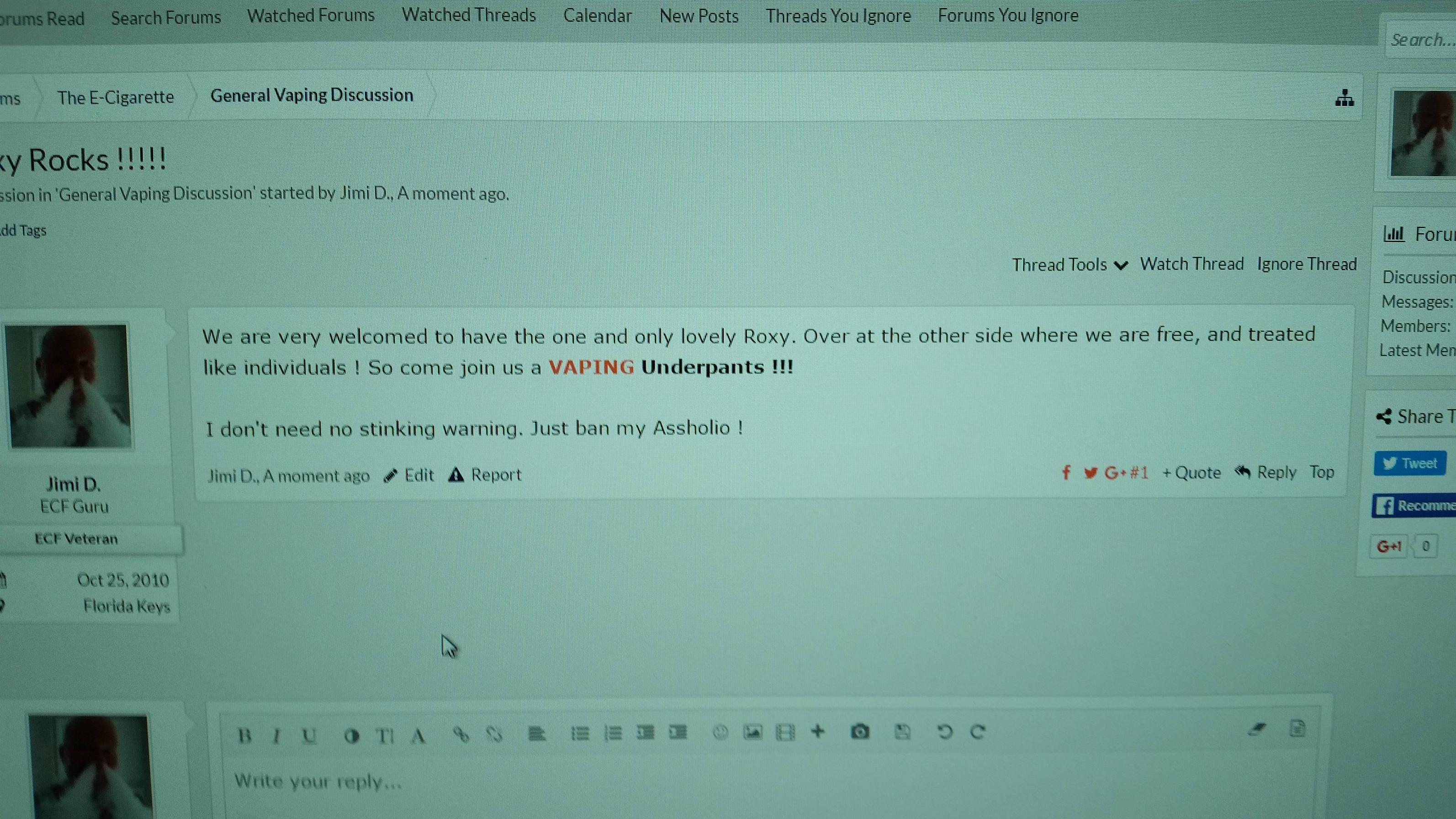Open Watched Threads in navigation
This screenshot has height=819, width=1456.
click(x=469, y=15)
